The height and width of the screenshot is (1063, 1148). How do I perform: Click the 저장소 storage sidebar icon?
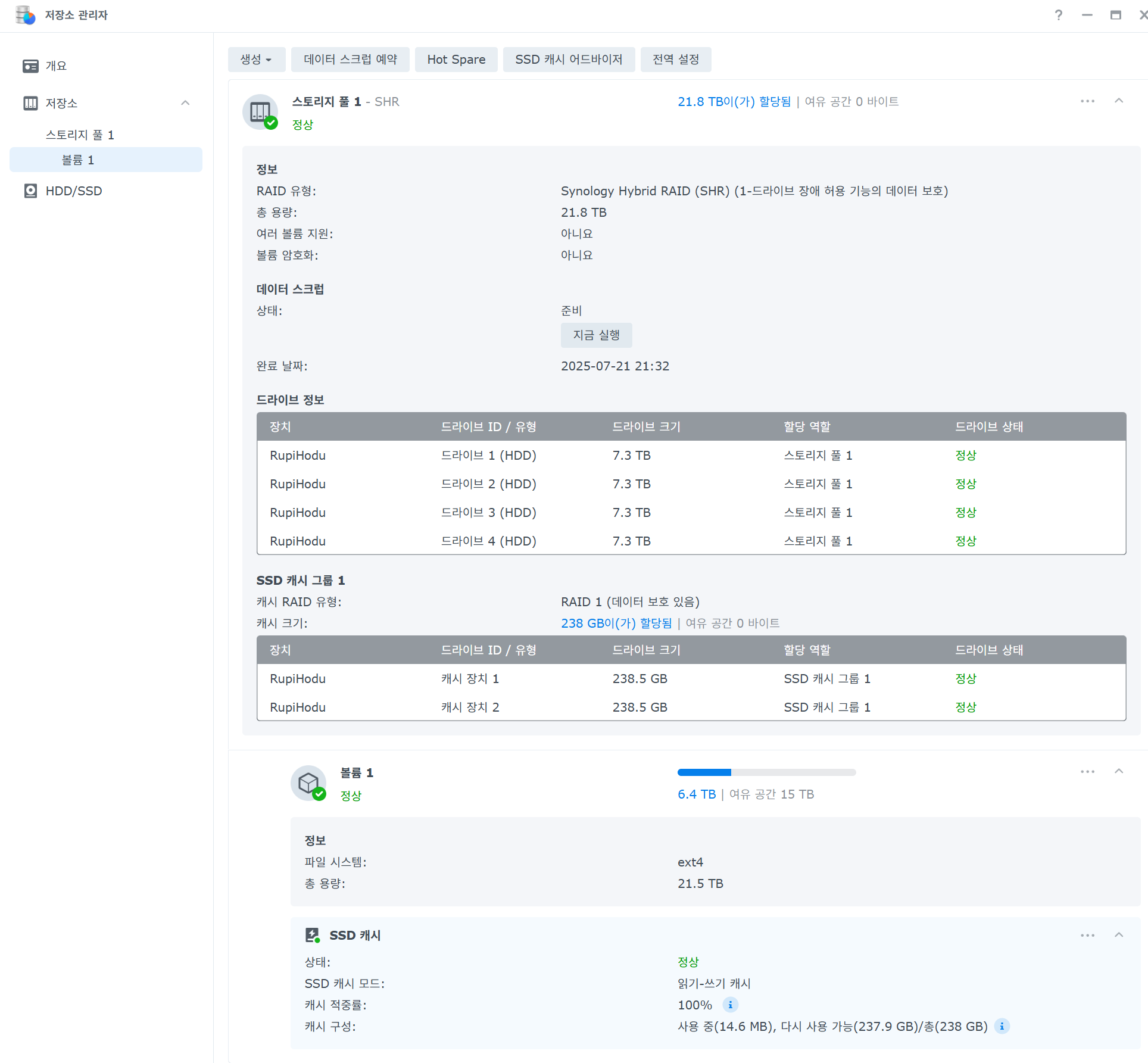pos(30,103)
